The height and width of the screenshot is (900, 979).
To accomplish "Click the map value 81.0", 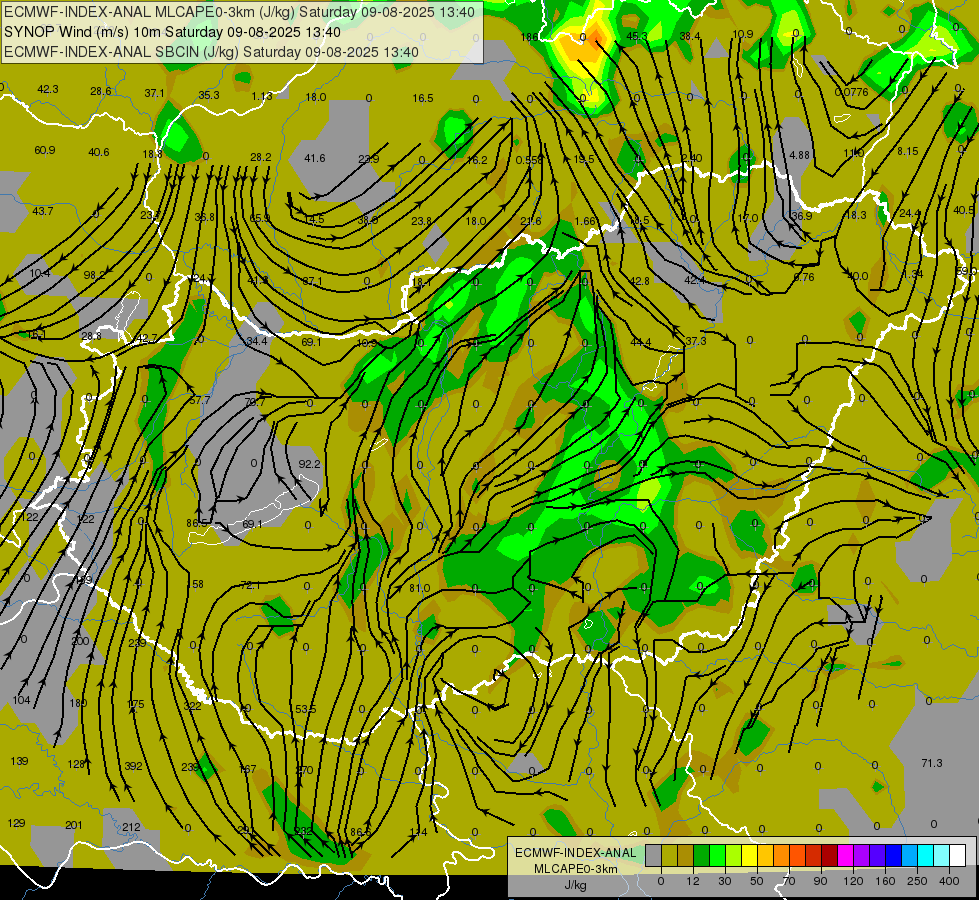I will [420, 588].
